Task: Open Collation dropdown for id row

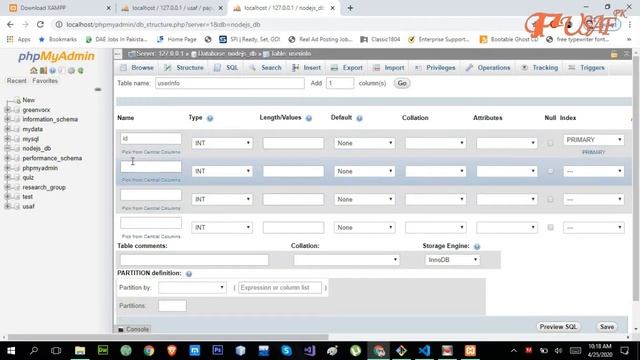Action: point(436,143)
